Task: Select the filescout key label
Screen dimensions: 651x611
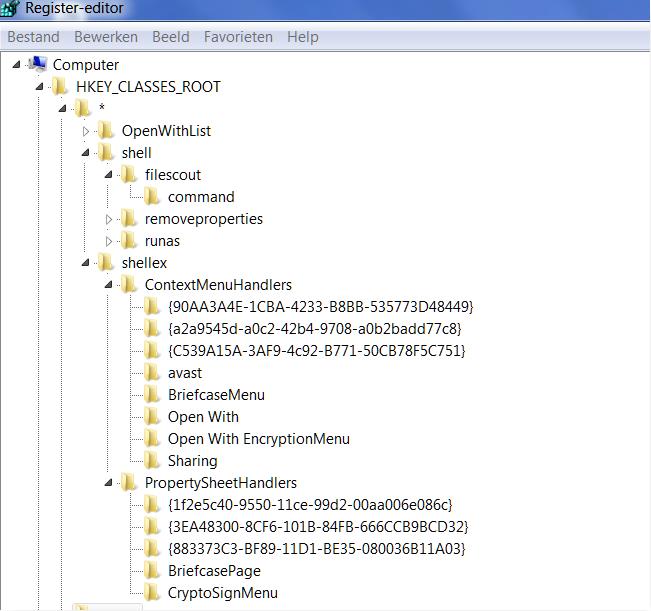Action: pos(173,175)
